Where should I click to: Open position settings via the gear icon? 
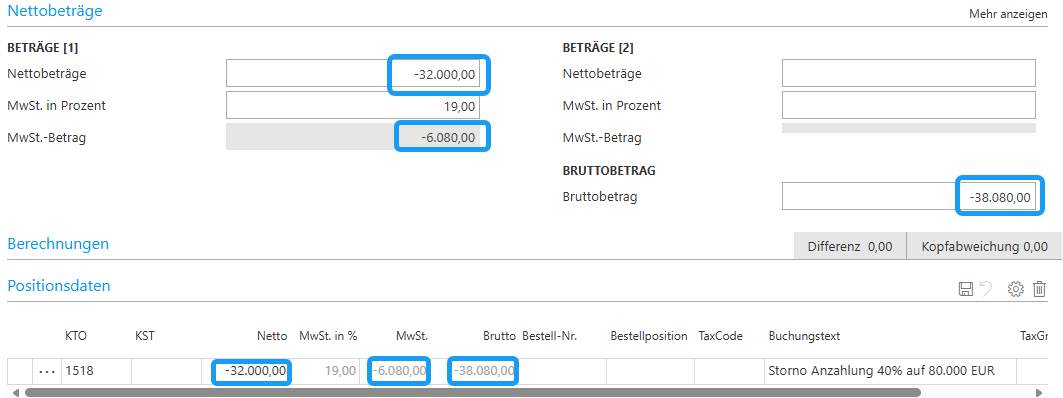point(1016,290)
